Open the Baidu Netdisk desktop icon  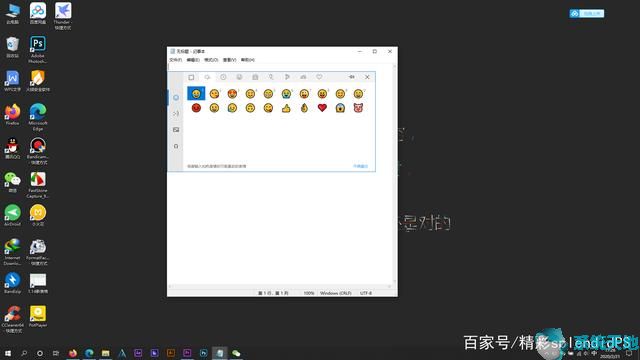tap(38, 13)
